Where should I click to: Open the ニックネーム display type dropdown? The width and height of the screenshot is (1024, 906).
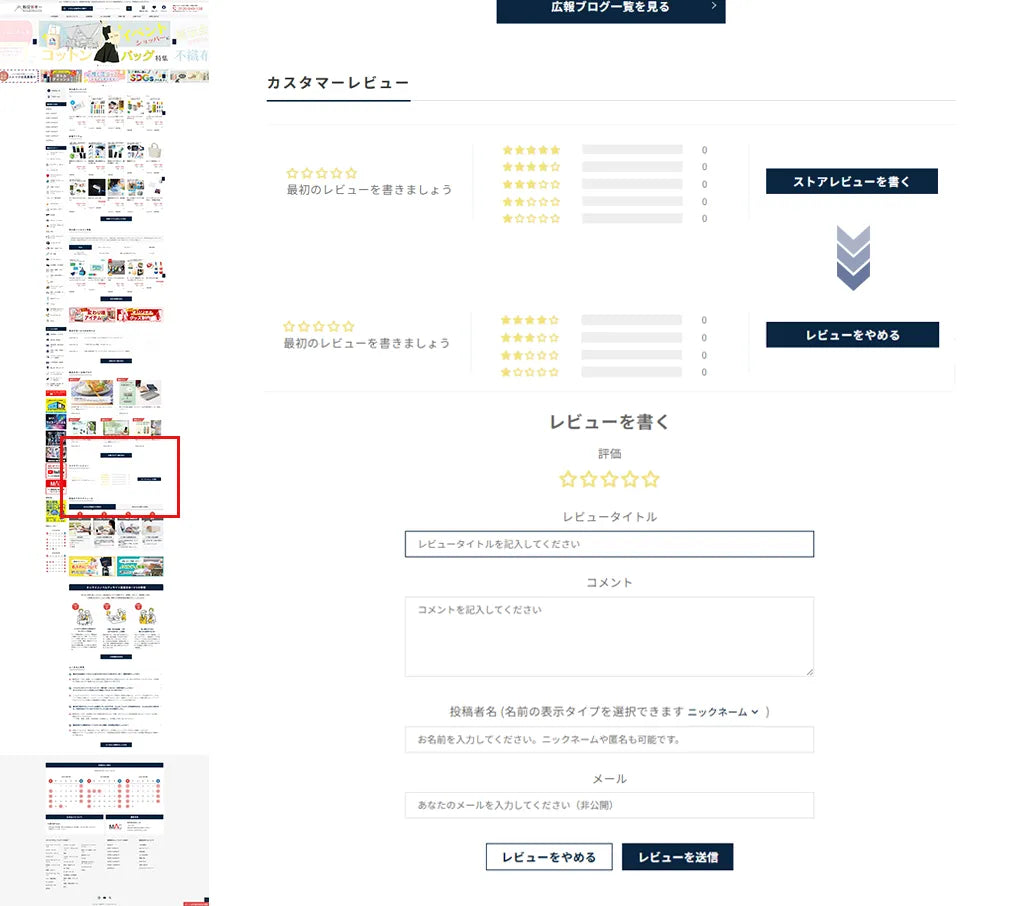(x=723, y=712)
